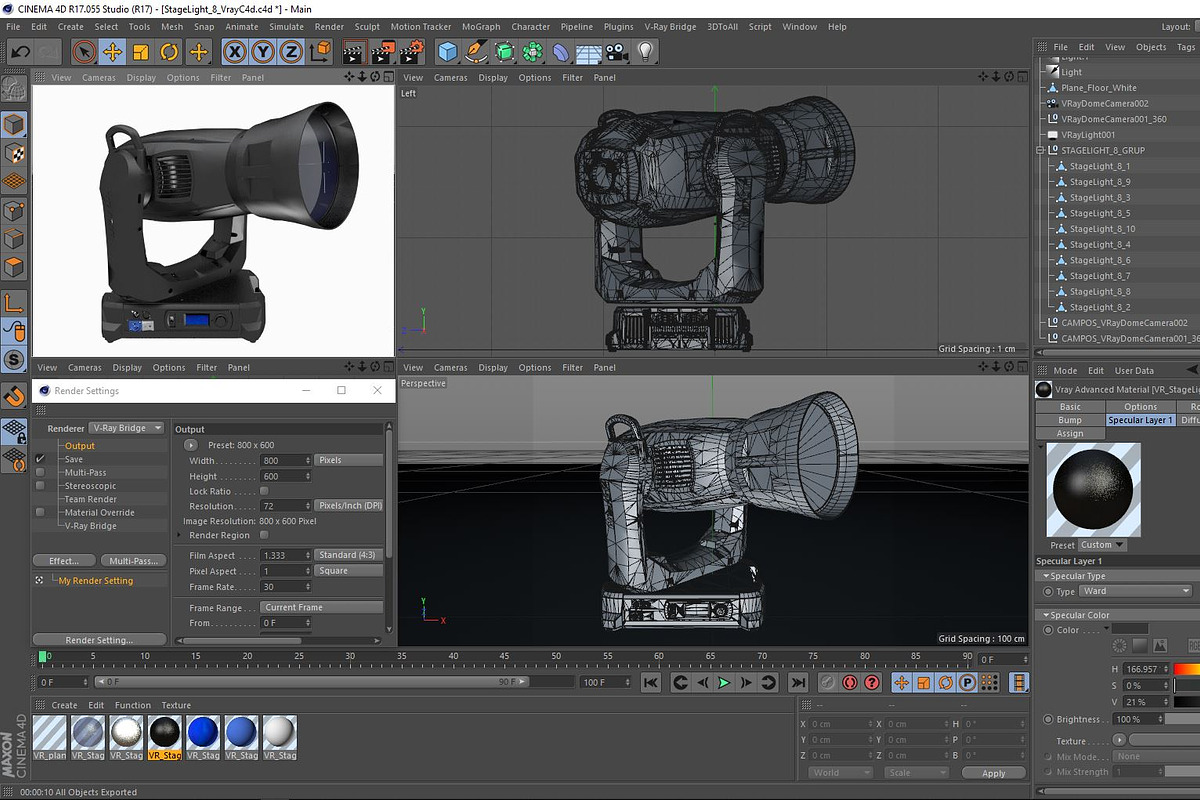Enable Material Override checkbox
This screenshot has width=1200, height=800.
click(40, 512)
